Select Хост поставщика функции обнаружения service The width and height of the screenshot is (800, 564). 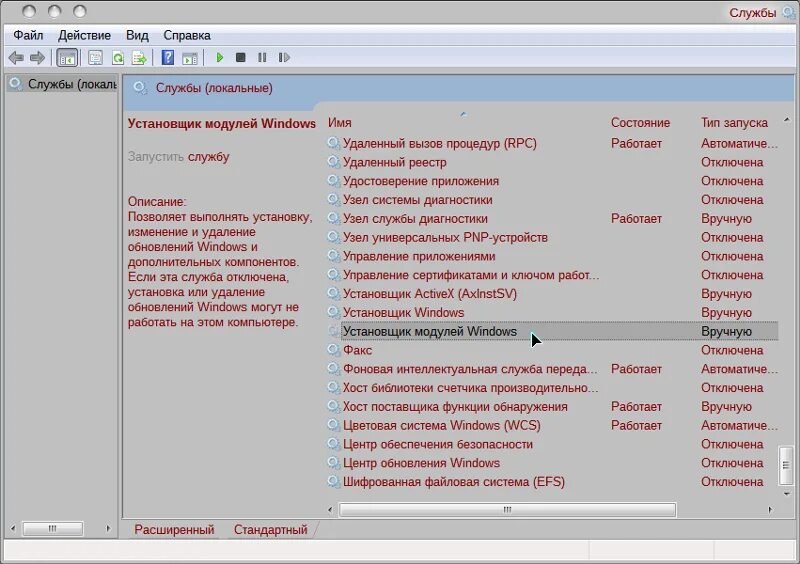[x=552, y=407]
